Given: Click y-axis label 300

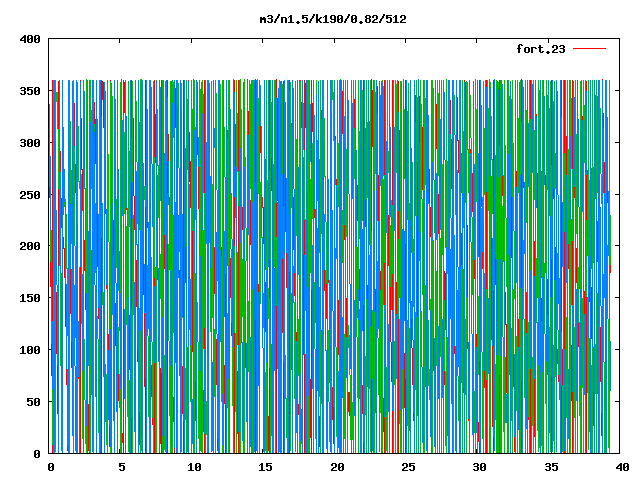Looking at the screenshot, I should click(30, 143).
